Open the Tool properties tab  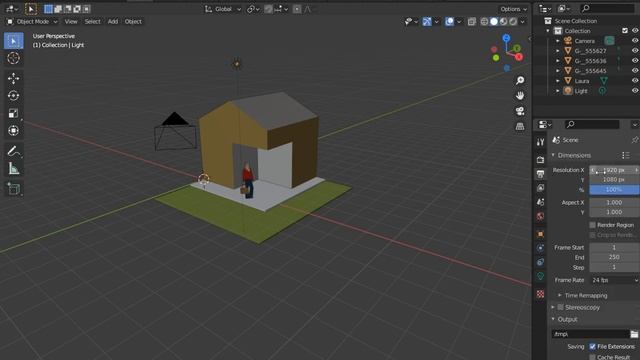(540, 142)
